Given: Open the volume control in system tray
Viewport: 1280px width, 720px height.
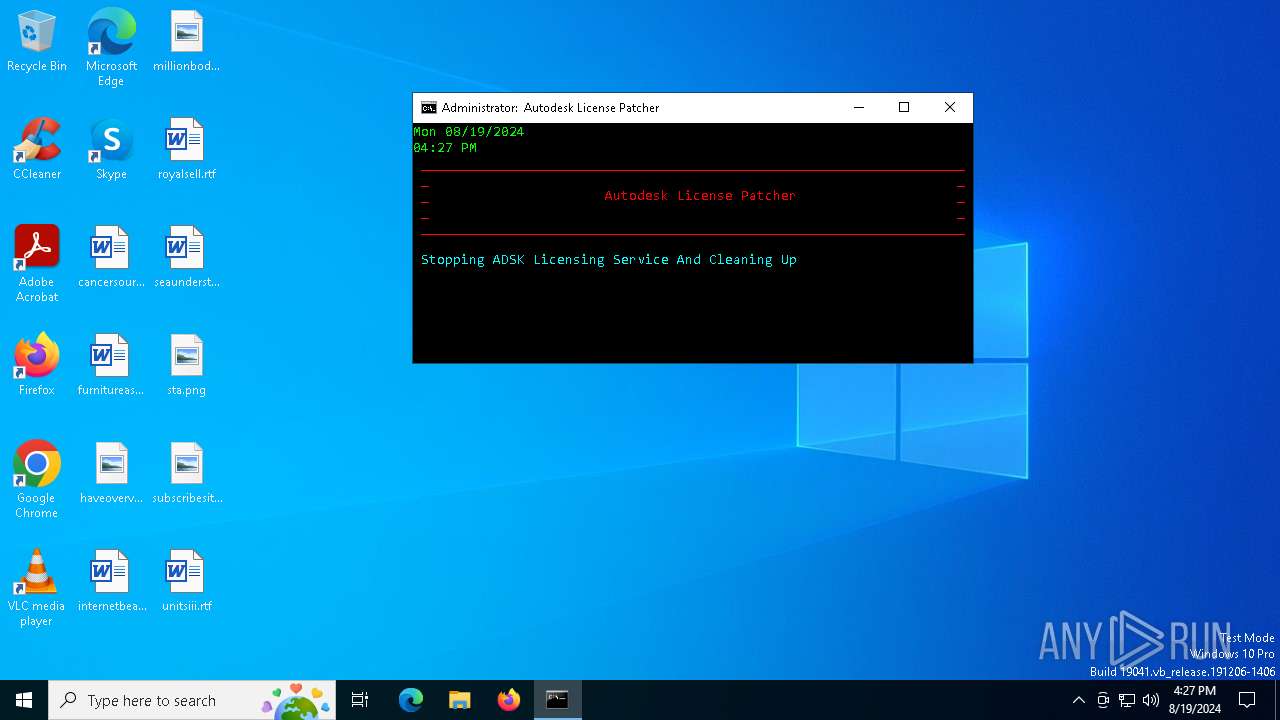Looking at the screenshot, I should [1151, 700].
